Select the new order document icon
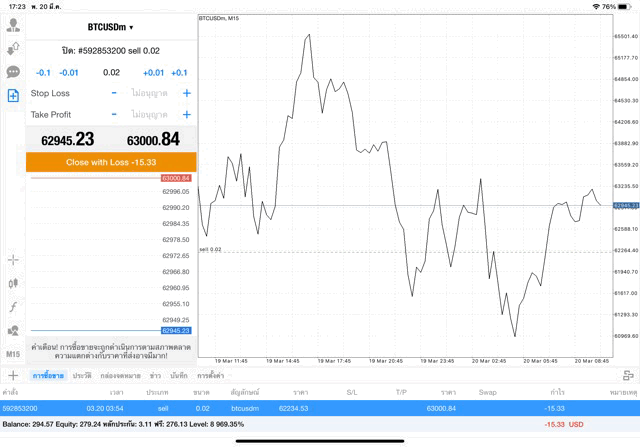This screenshot has width=640, height=447. pyautogui.click(x=13, y=96)
